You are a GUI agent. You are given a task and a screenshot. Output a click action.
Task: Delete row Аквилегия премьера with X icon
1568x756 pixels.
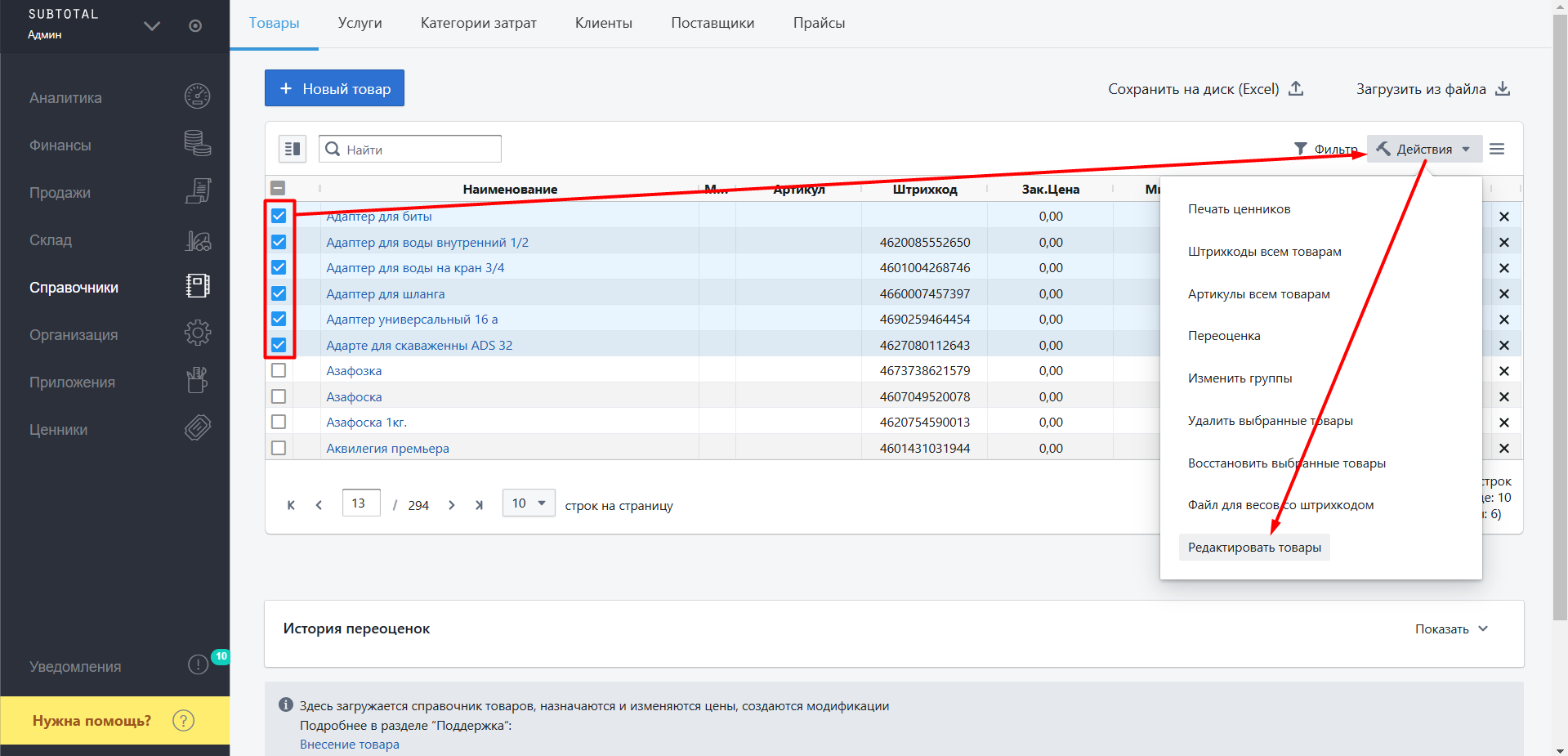coord(1504,448)
